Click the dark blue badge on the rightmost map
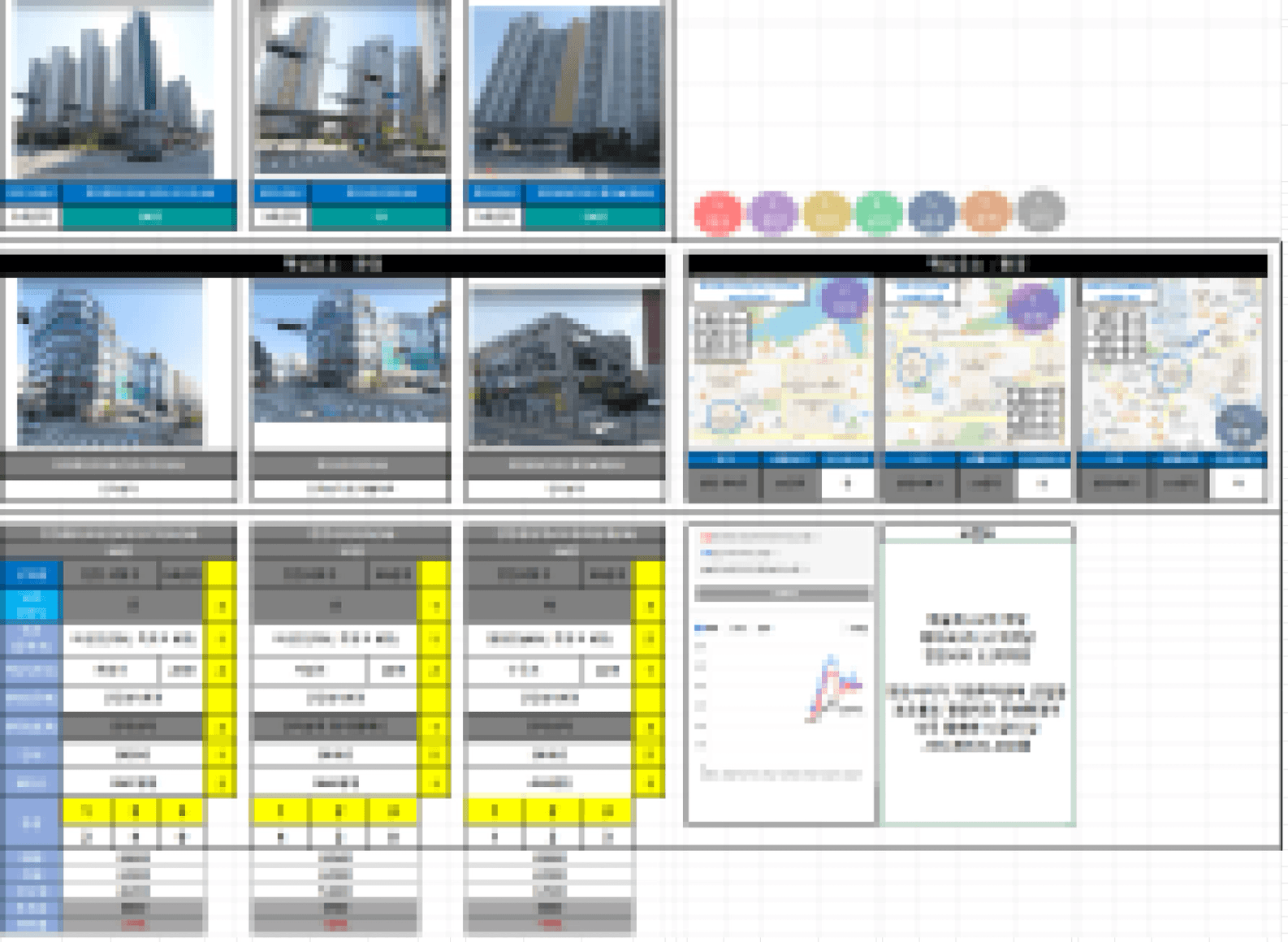This screenshot has width=1288, height=942. 1241,426
